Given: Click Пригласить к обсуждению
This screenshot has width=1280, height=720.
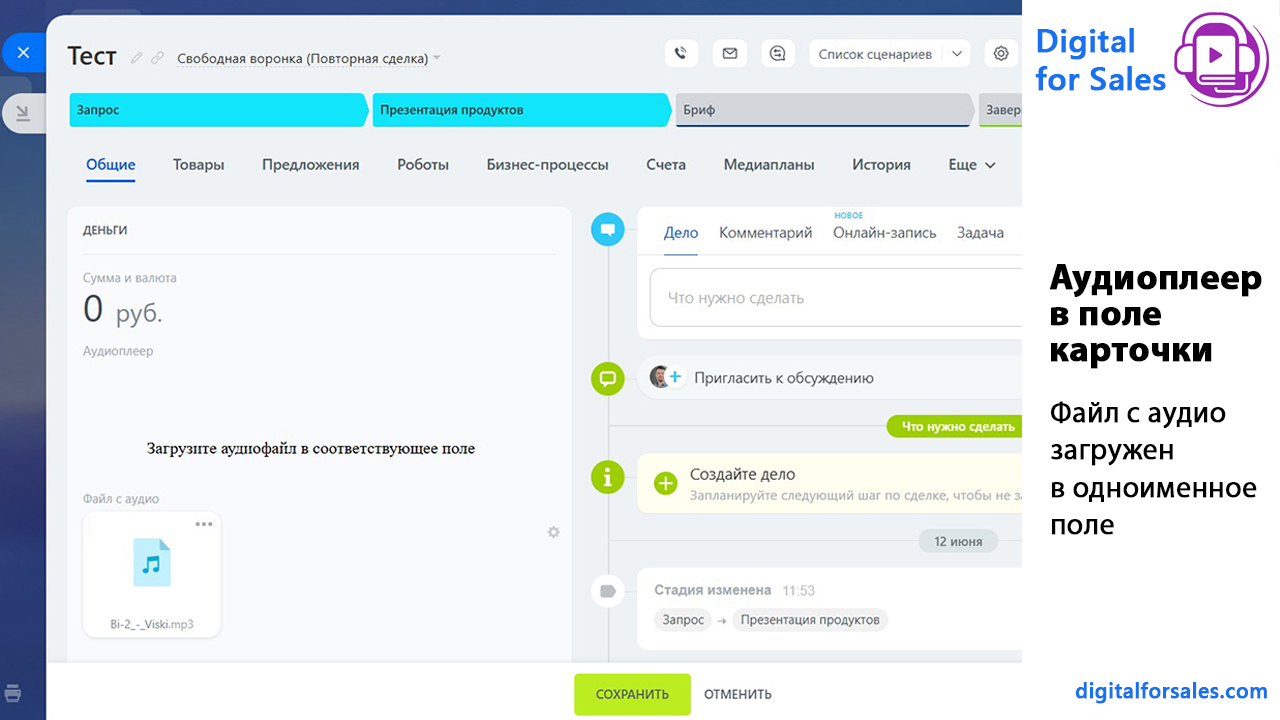Looking at the screenshot, I should click(x=784, y=378).
